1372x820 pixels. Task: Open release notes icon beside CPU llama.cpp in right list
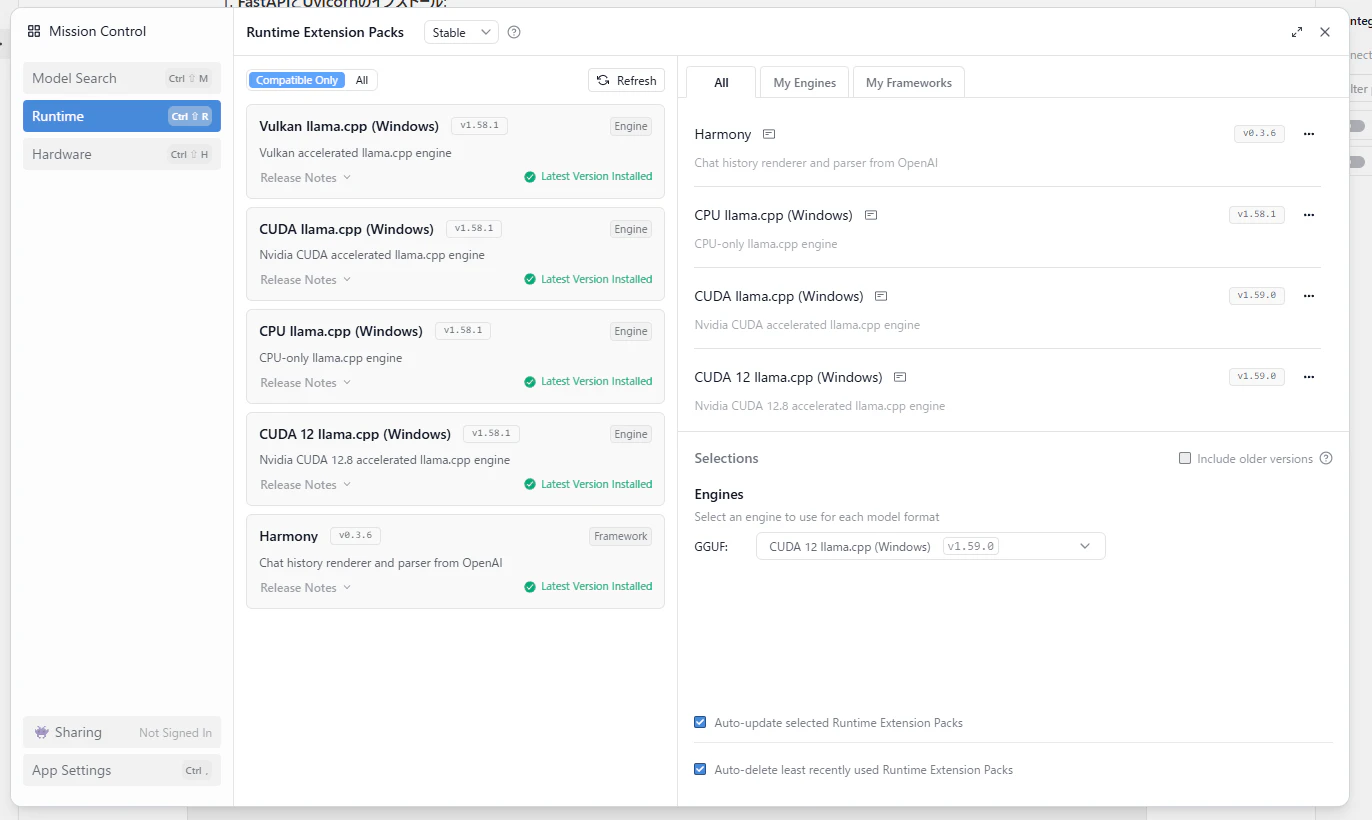[x=871, y=215]
